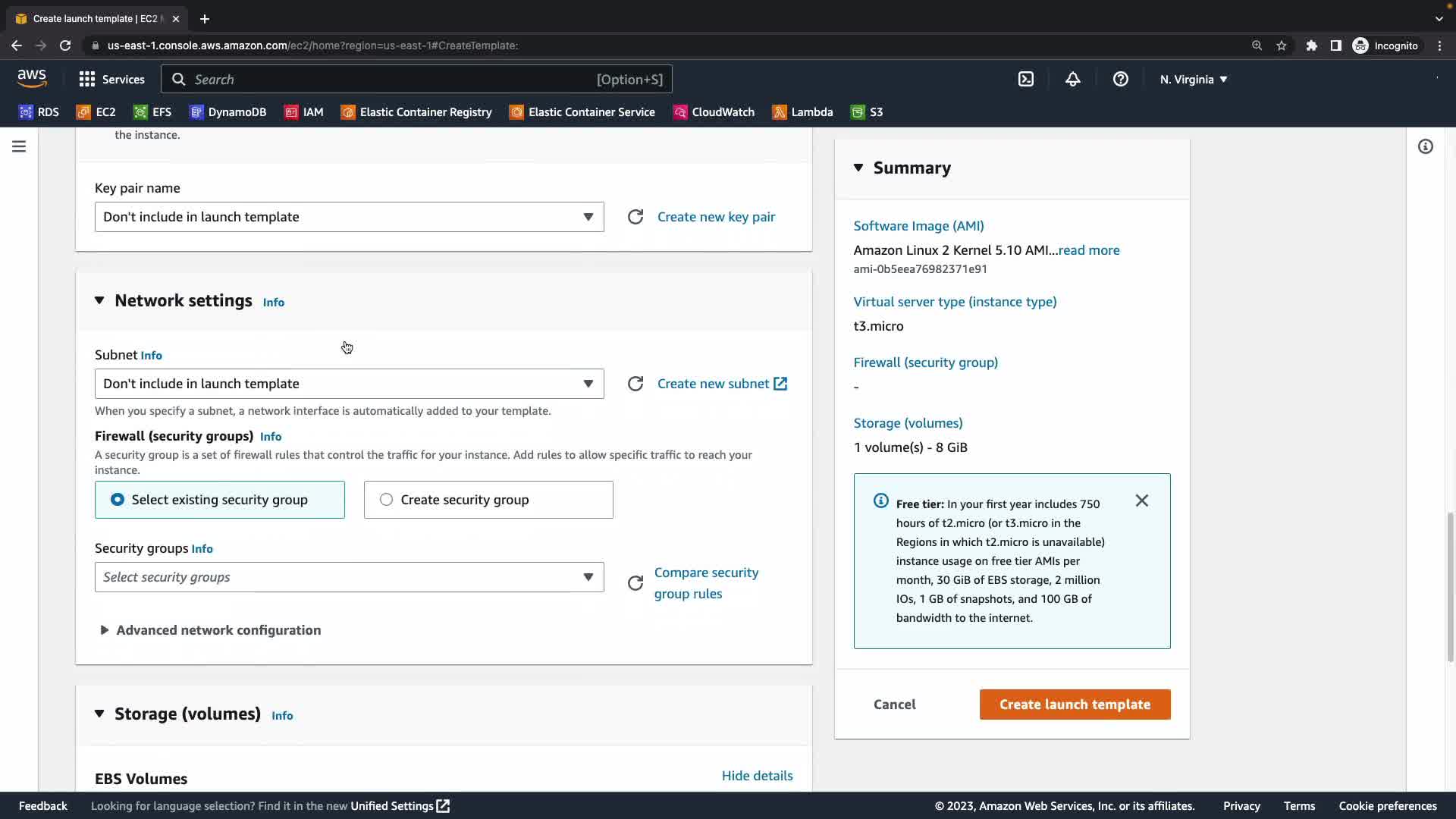Click the help question mark icon
This screenshot has height=819, width=1456.
(x=1120, y=79)
